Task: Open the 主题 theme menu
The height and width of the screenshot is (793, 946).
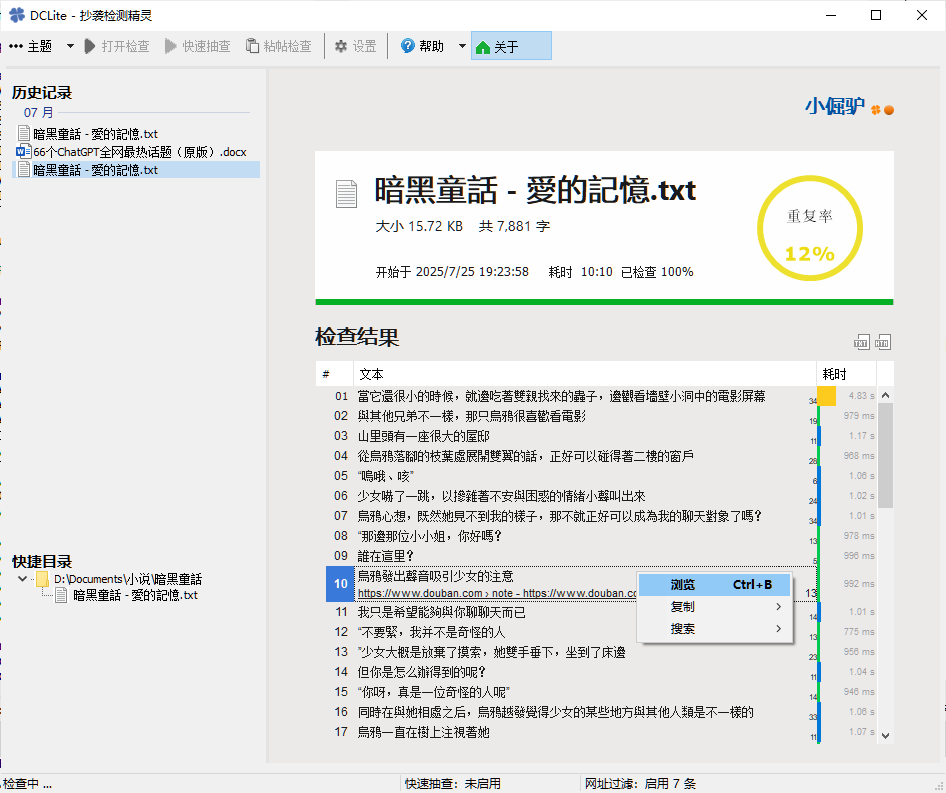Action: pos(31,46)
